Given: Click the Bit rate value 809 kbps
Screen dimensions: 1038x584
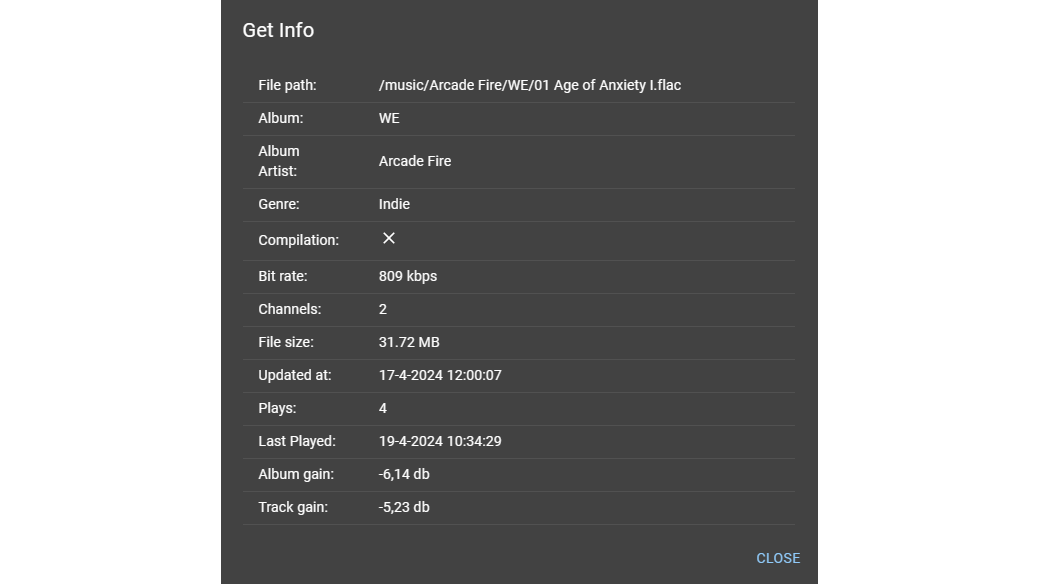Looking at the screenshot, I should point(407,276).
